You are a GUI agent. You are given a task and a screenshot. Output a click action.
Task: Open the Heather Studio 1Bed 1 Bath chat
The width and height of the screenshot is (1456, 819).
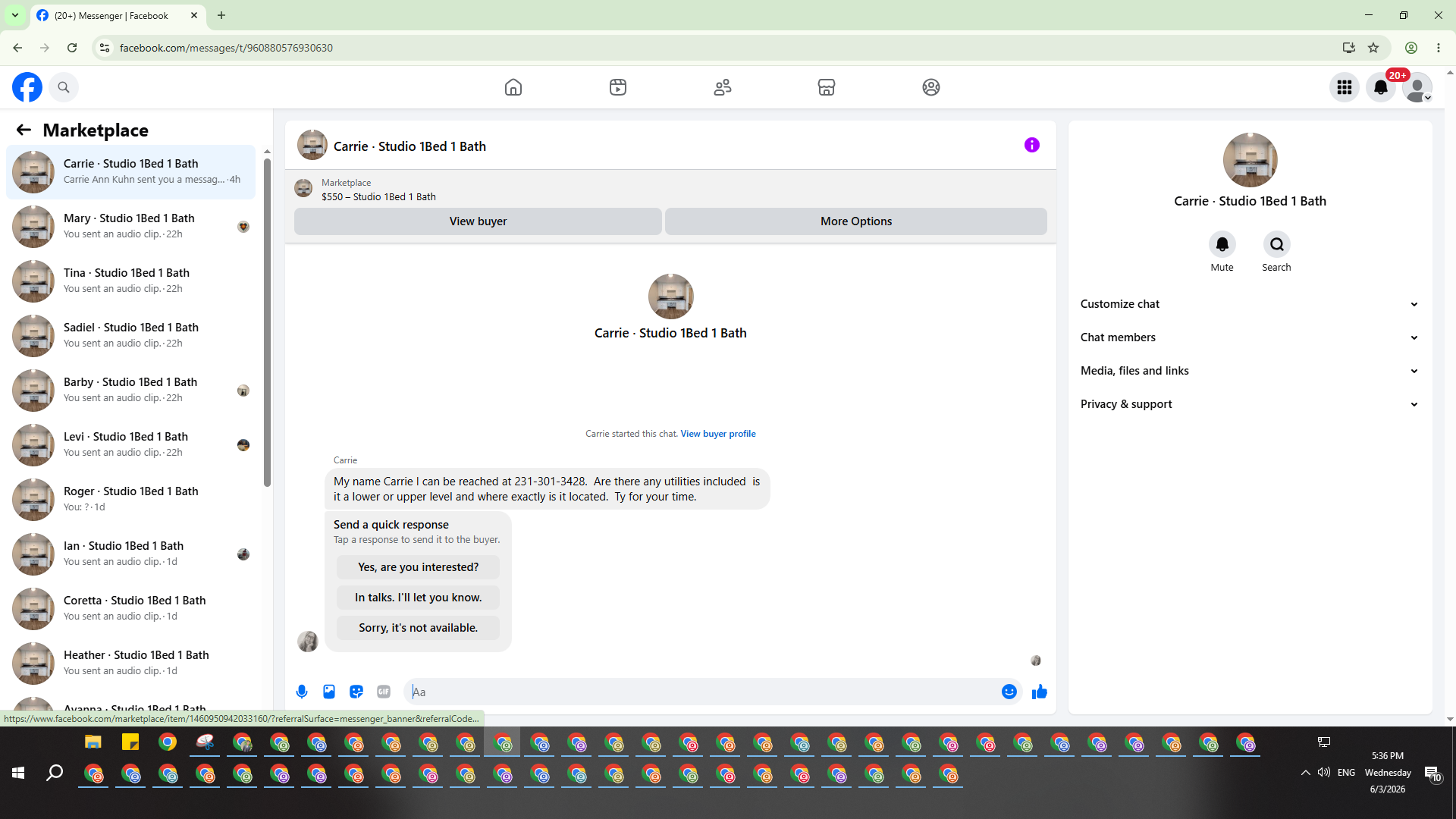(131, 664)
